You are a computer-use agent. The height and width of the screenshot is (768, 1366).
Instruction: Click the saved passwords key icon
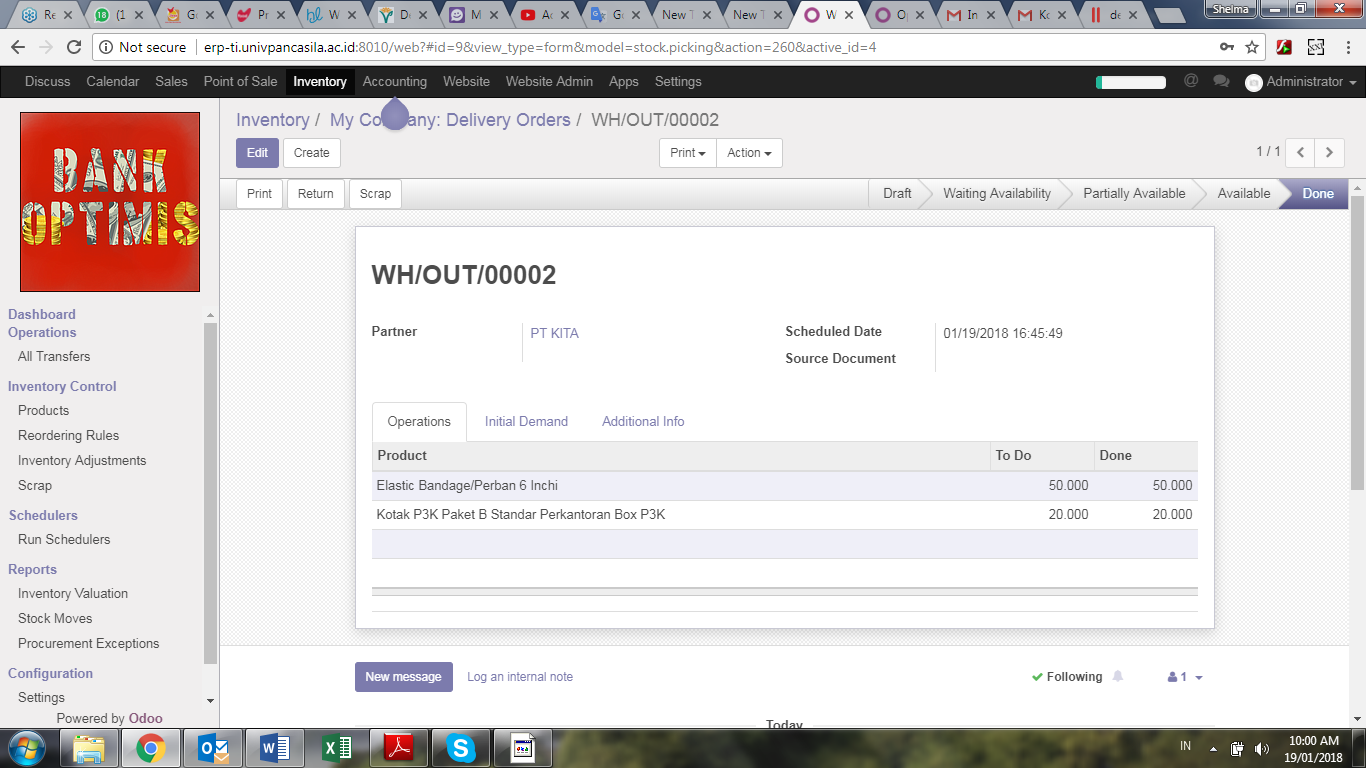coord(1226,47)
